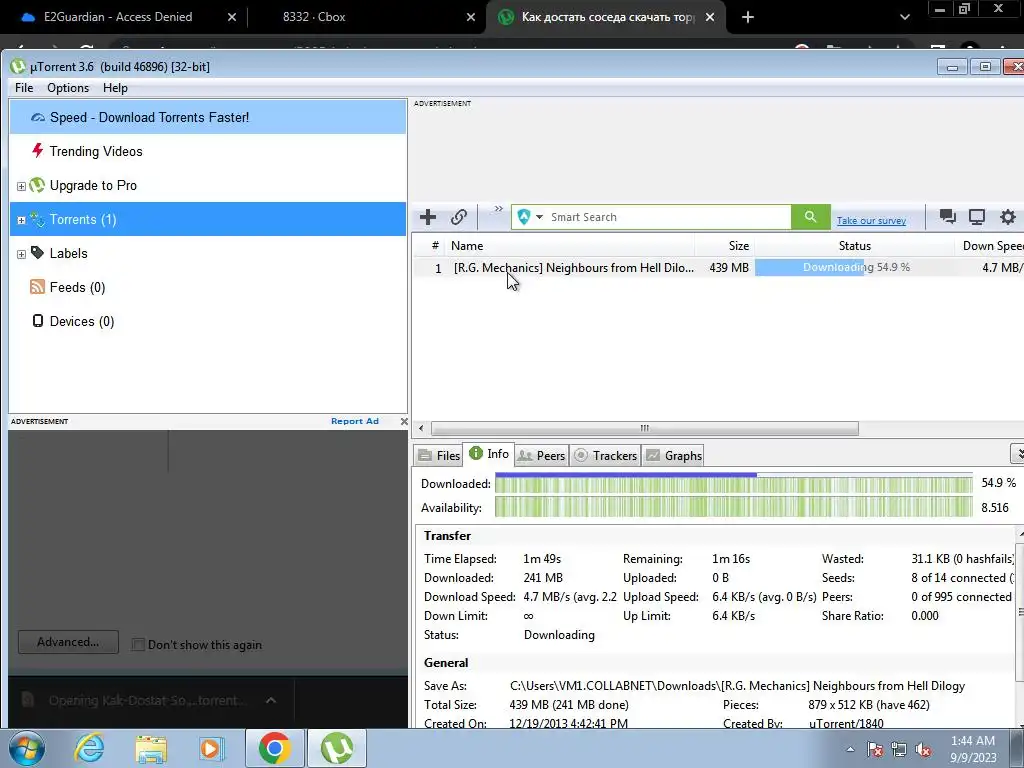Open Windows Explorer folder from taskbar
1024x768 pixels.
pos(151,748)
